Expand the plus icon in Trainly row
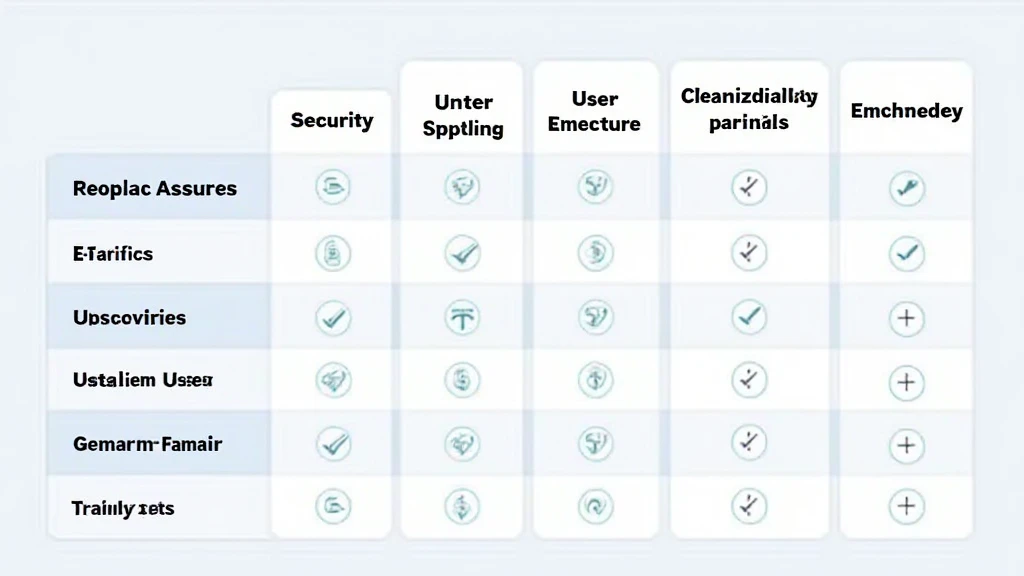 pos(906,506)
